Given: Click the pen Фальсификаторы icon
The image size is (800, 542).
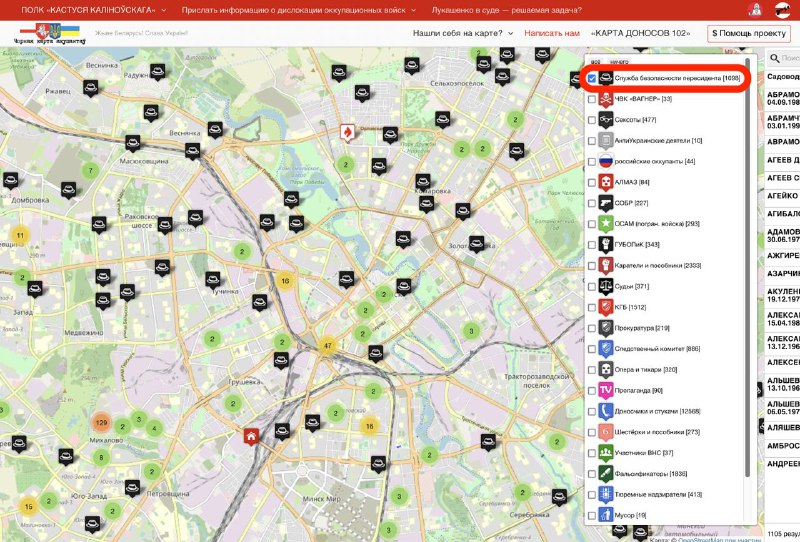Looking at the screenshot, I should coord(606,474).
